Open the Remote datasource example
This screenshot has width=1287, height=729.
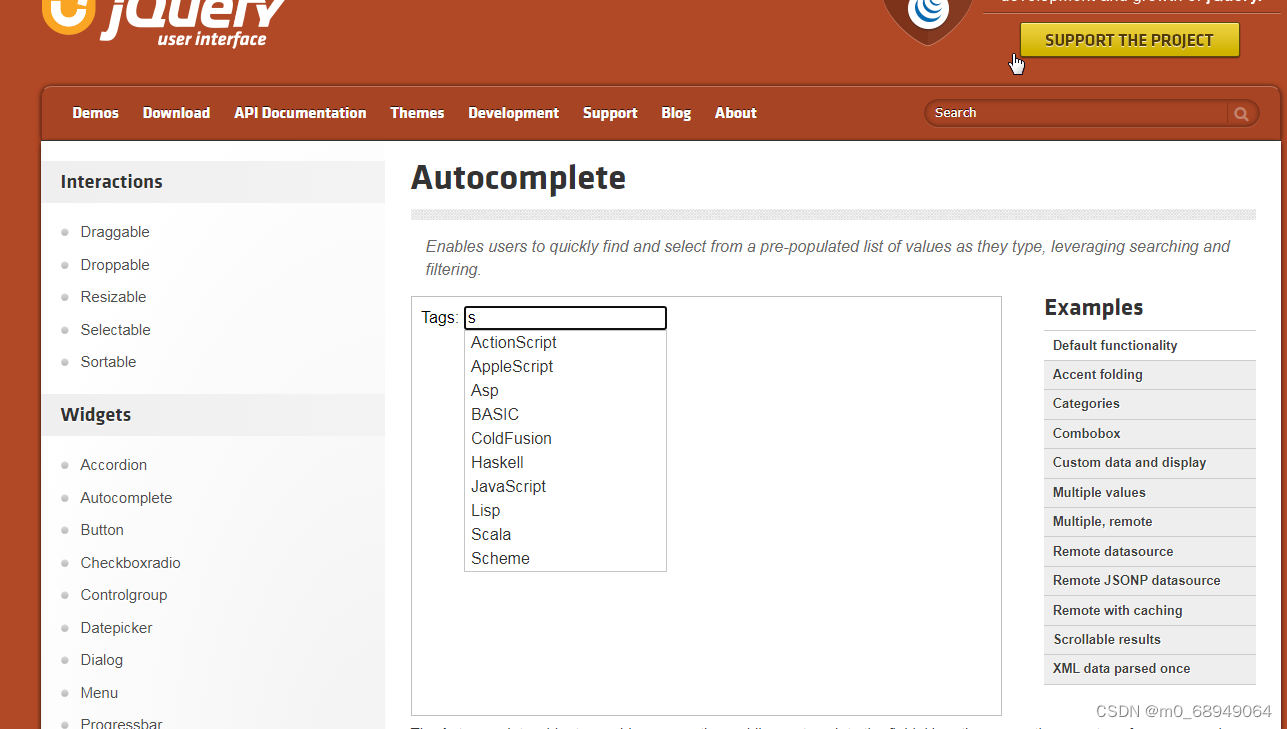[1112, 551]
